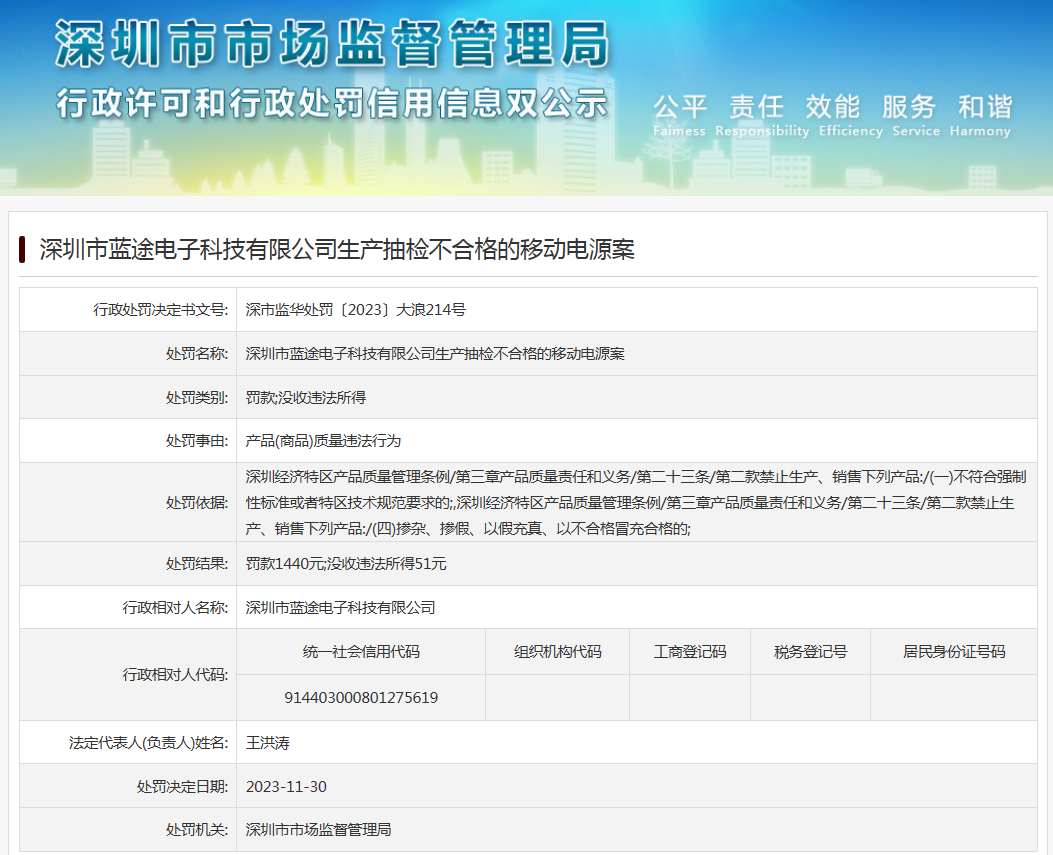Image resolution: width=1053 pixels, height=855 pixels.
Task: Select credit code 914403000801275619
Action: tap(361, 697)
